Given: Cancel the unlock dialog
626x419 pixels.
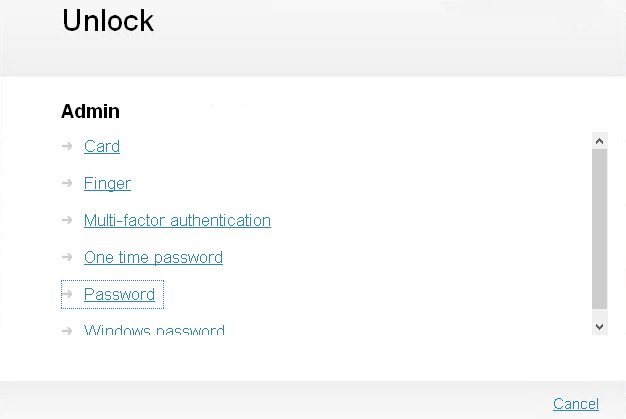Looking at the screenshot, I should (x=576, y=404).
